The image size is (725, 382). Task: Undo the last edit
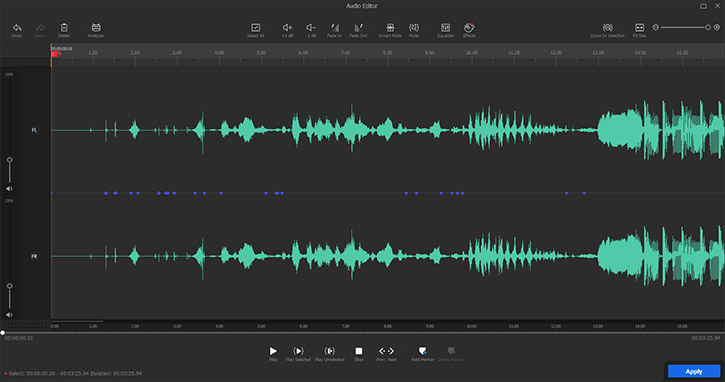point(17,28)
